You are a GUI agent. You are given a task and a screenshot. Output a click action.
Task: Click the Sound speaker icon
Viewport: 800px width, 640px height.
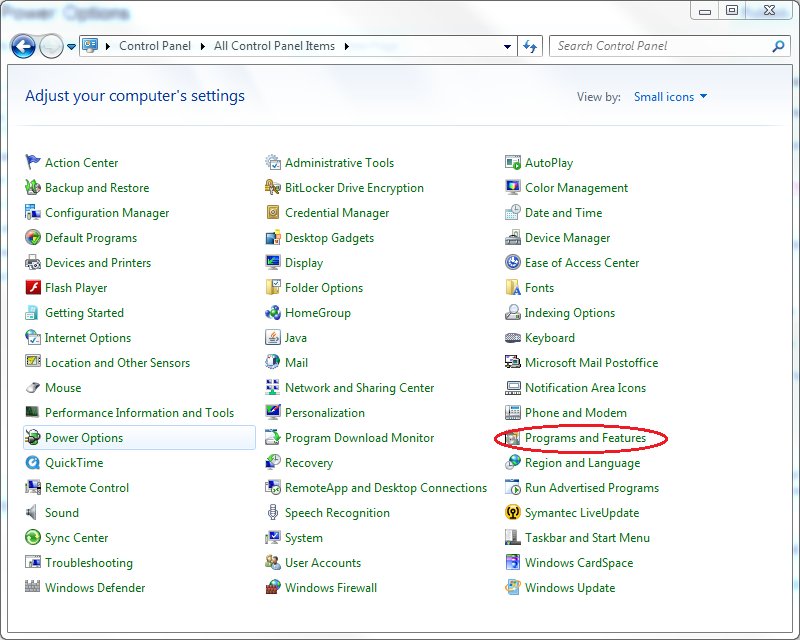33,513
